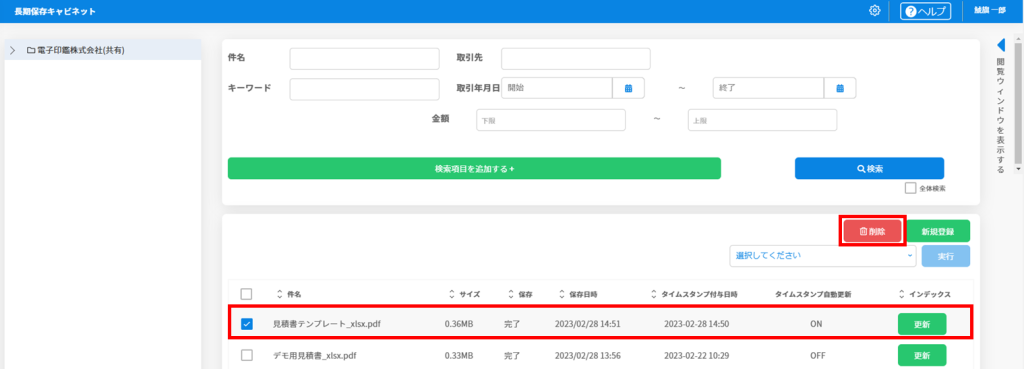Click the 実行 execute button
The height and width of the screenshot is (369, 1024).
tap(946, 256)
